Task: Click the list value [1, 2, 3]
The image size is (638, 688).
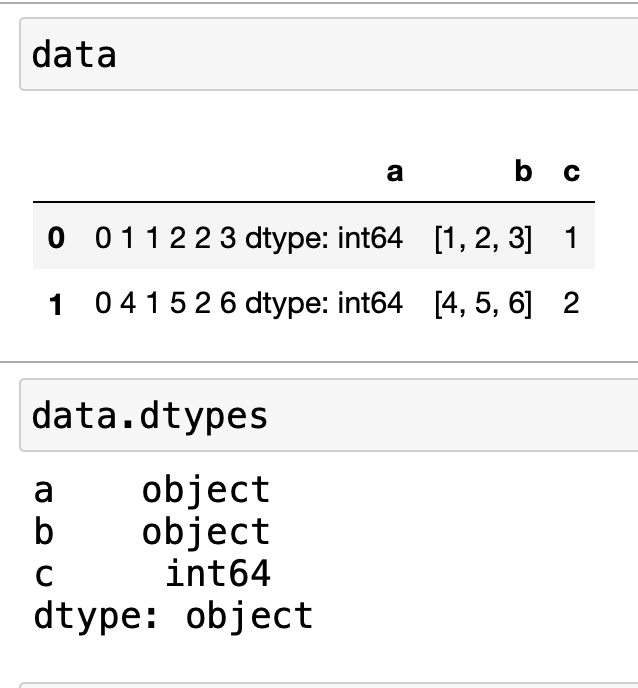Action: [483, 239]
